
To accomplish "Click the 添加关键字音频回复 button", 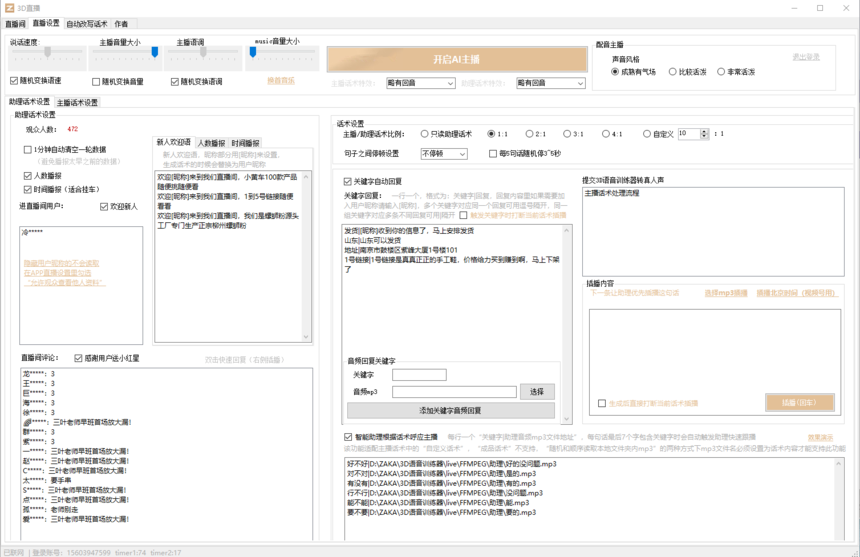I will point(450,410).
